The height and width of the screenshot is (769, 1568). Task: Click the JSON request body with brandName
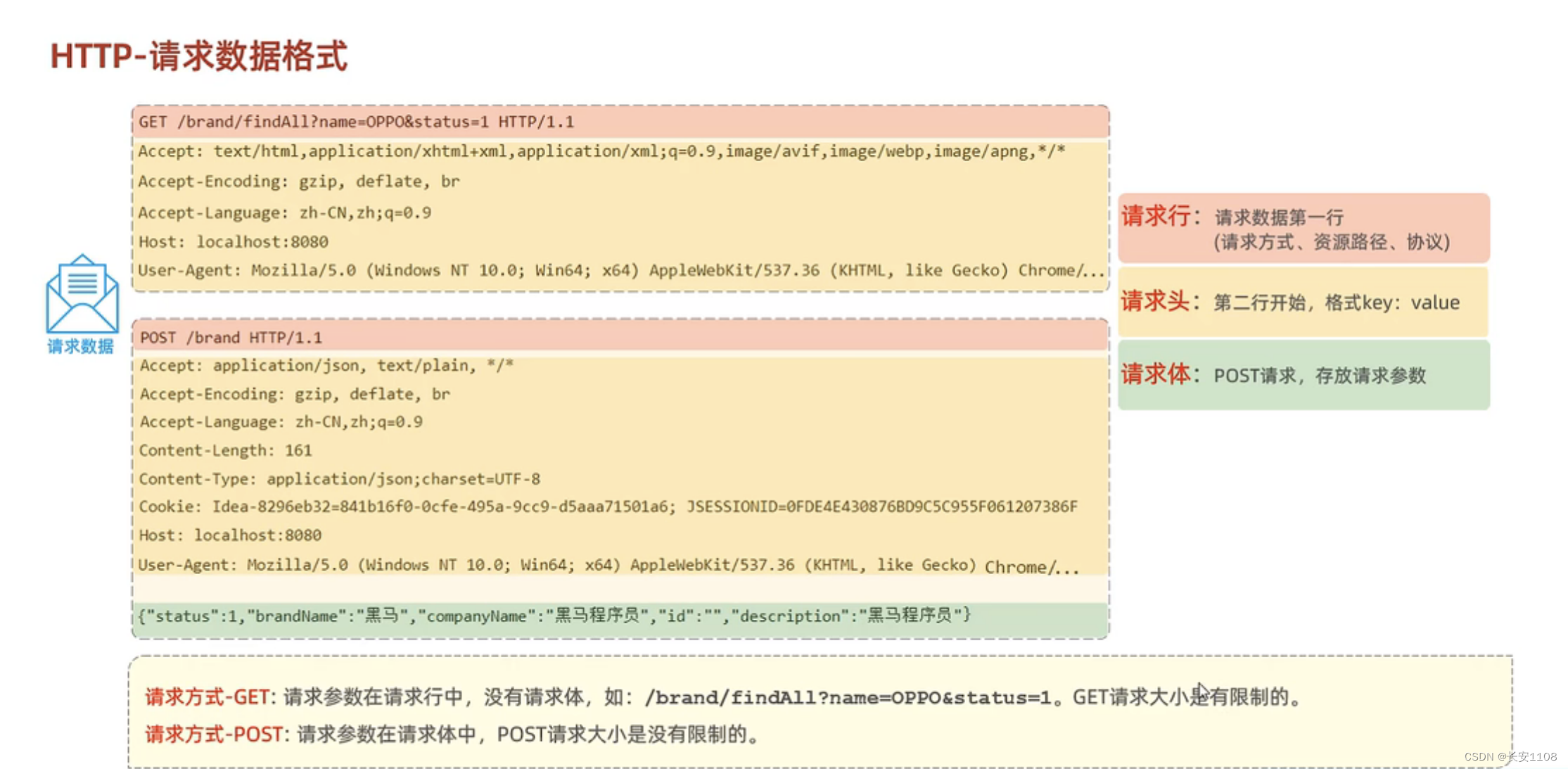[554, 616]
